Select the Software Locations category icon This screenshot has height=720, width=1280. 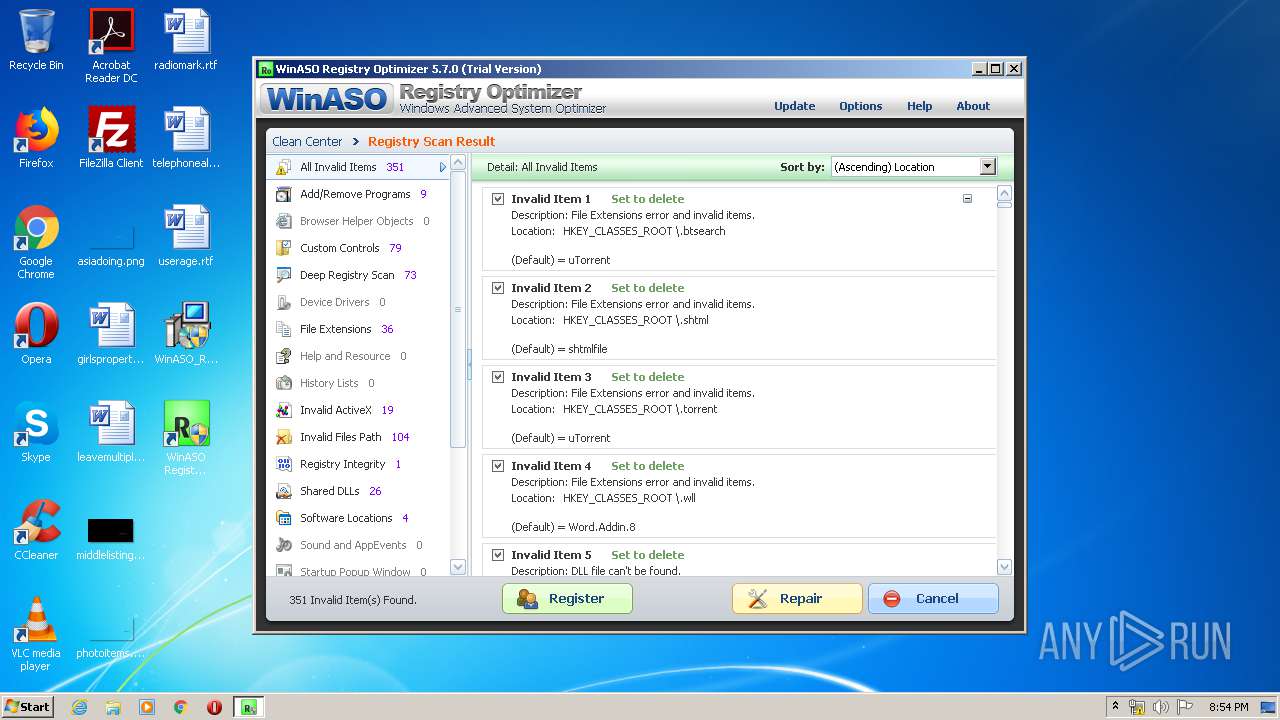pos(283,518)
